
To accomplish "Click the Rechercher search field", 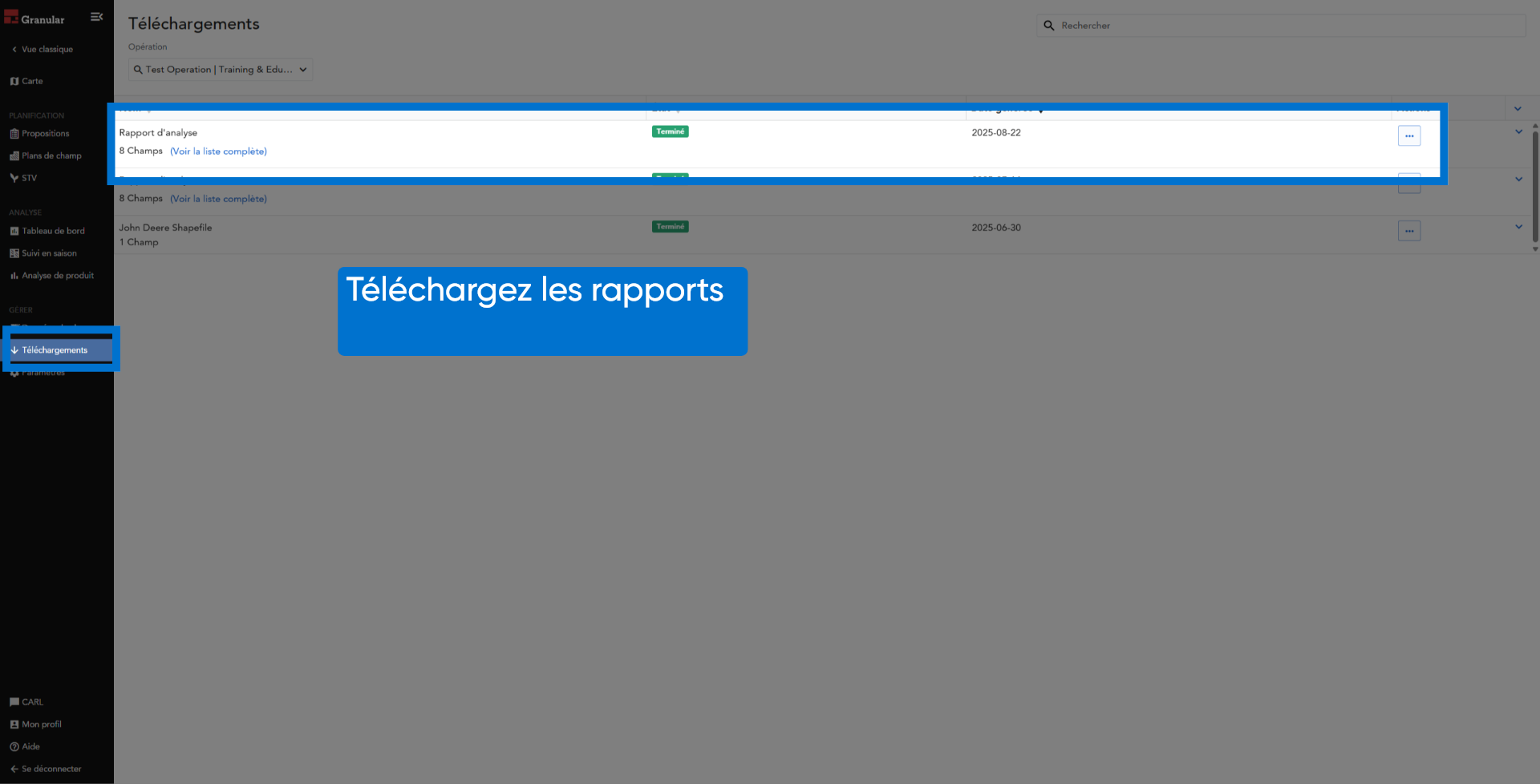I will [x=1281, y=26].
